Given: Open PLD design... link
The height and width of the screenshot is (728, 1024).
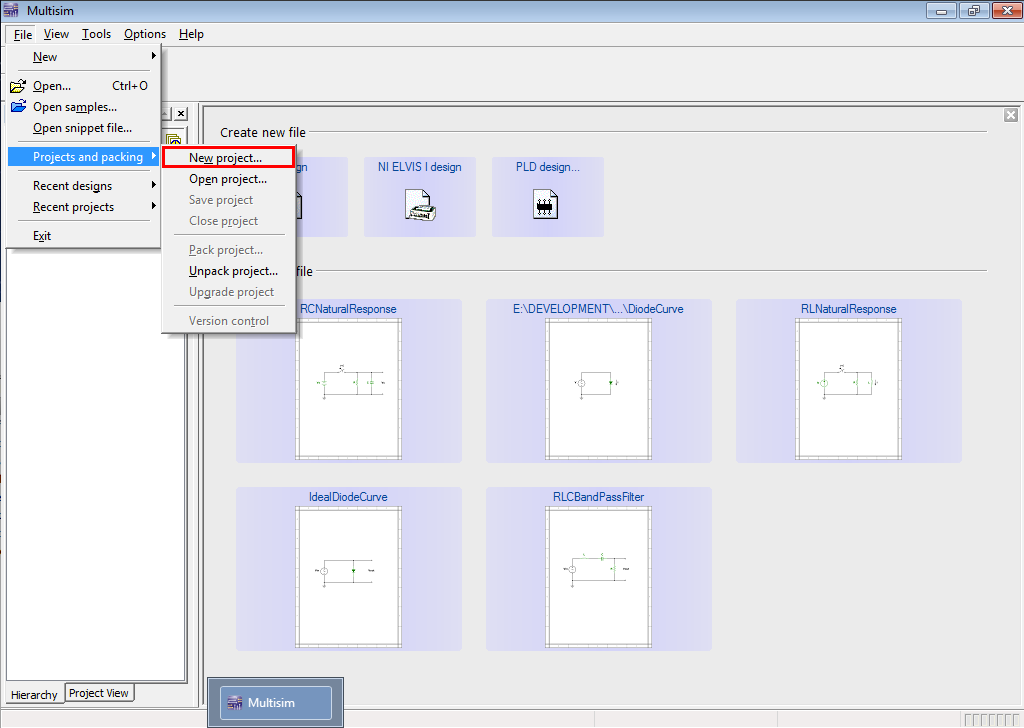Looking at the screenshot, I should [x=547, y=167].
